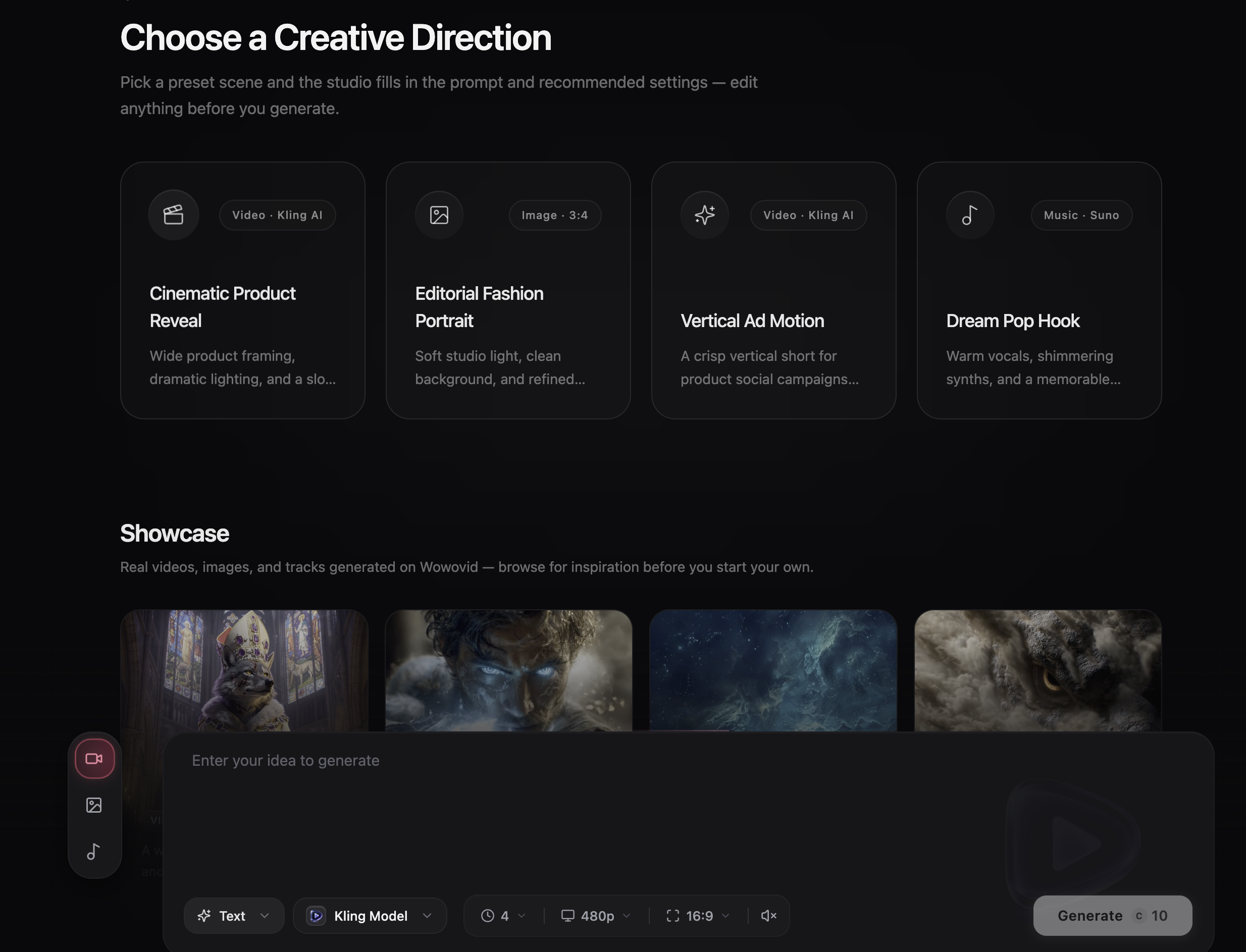Select the image mode icon in sidebar
This screenshot has height=952, width=1246.
(x=94, y=805)
